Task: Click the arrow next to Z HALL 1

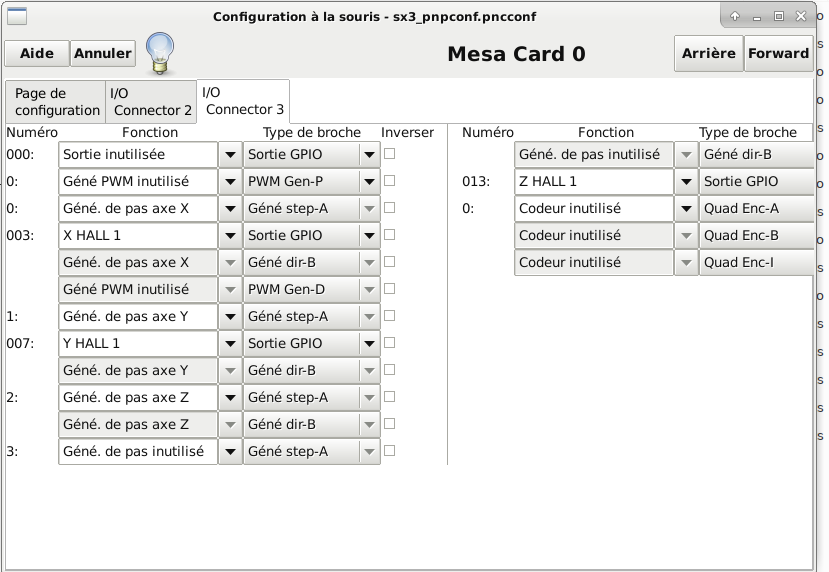Action: click(686, 182)
